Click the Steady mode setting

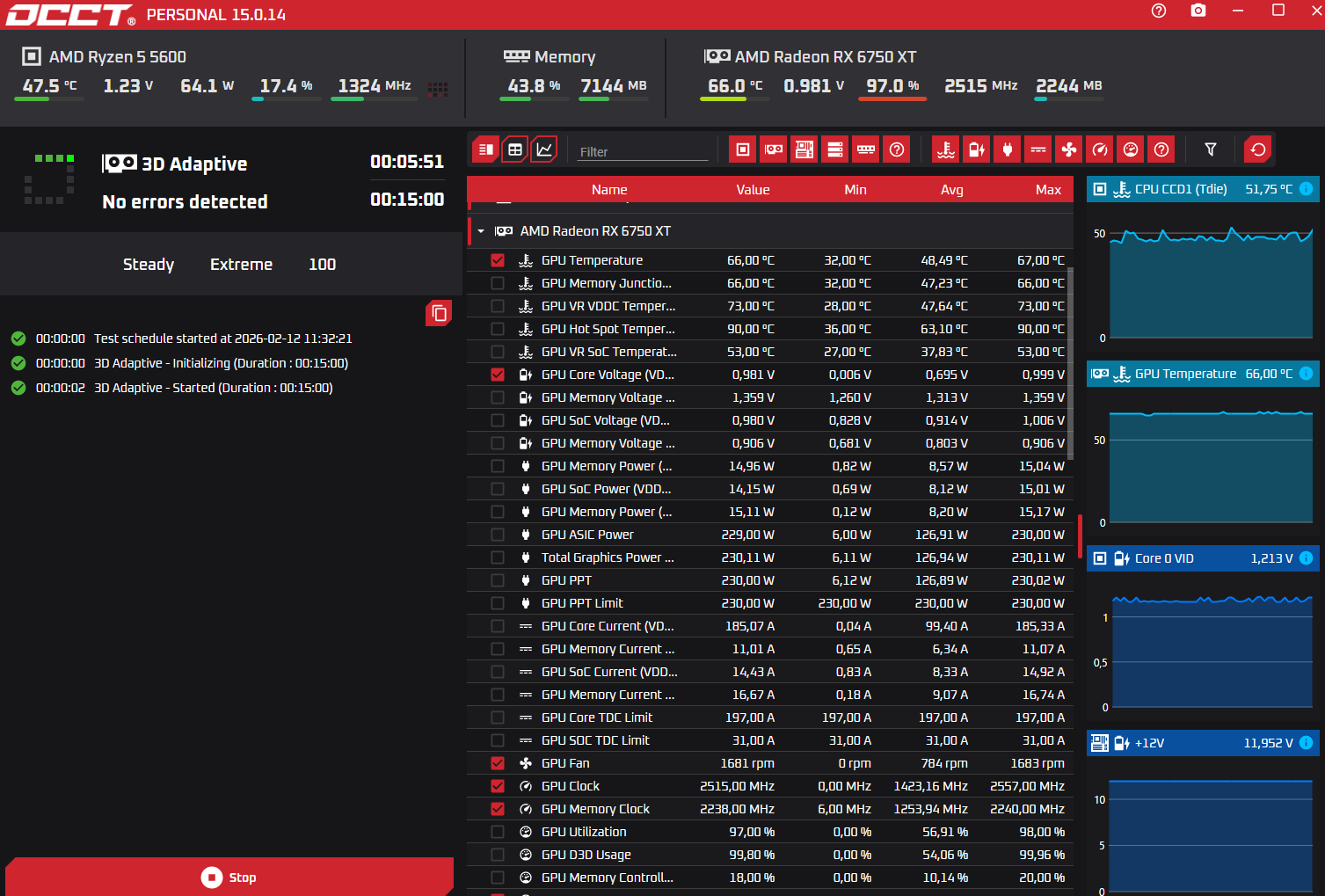click(149, 265)
